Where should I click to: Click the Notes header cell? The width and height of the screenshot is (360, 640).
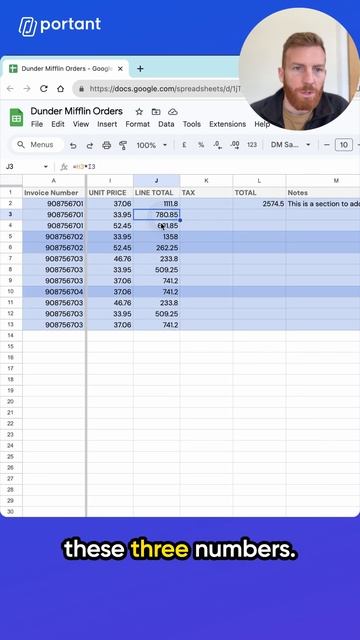[323, 193]
